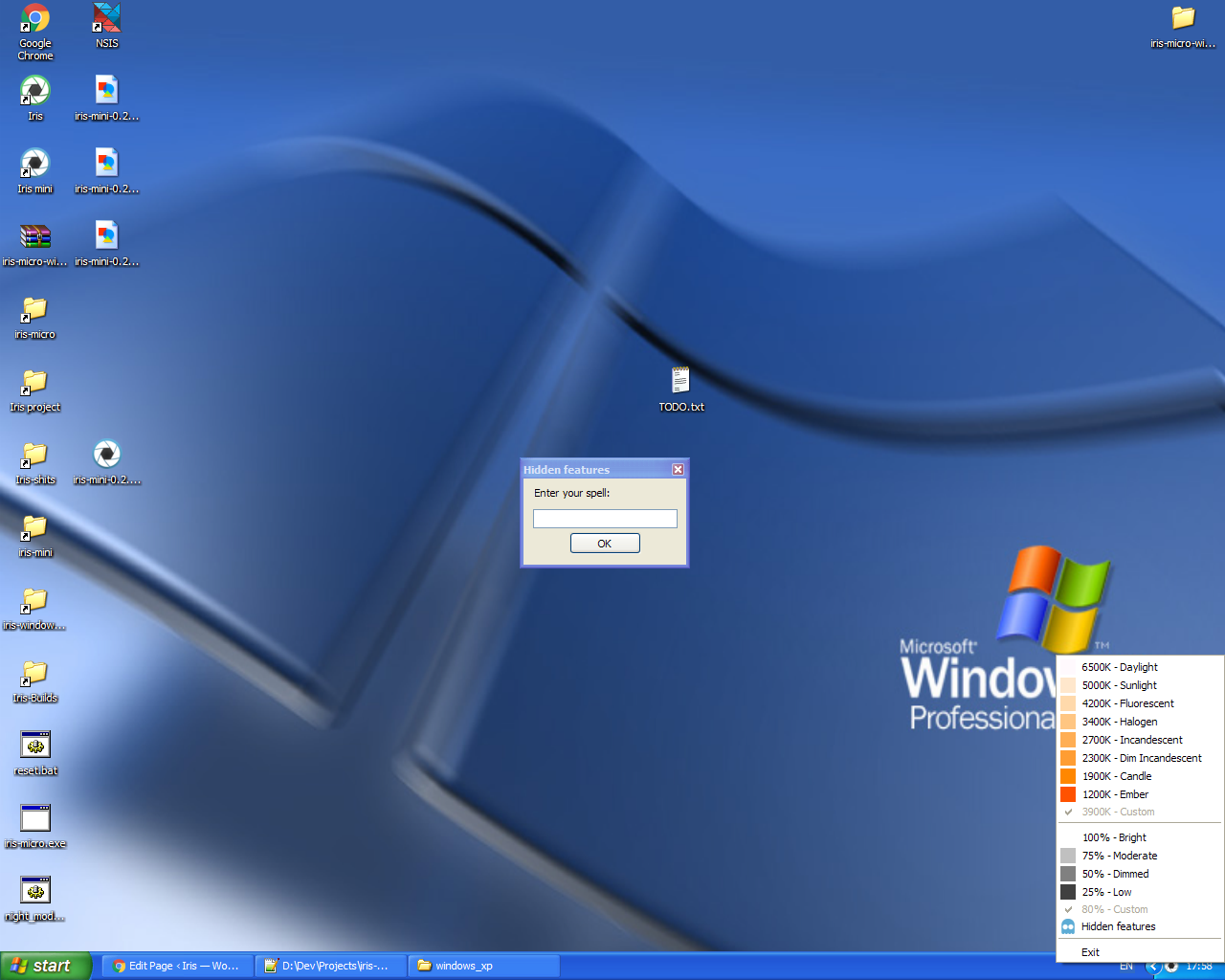Screen dimensions: 1225x980
Task: Click the checked 3900K - Custom entry
Action: tap(1139, 812)
